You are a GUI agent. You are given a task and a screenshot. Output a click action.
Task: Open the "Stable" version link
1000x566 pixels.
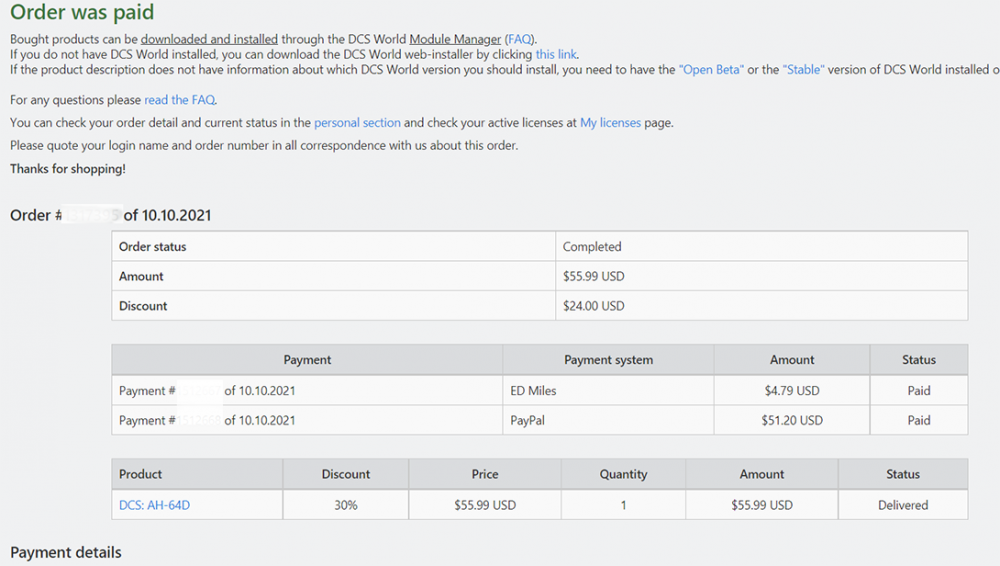coord(804,70)
